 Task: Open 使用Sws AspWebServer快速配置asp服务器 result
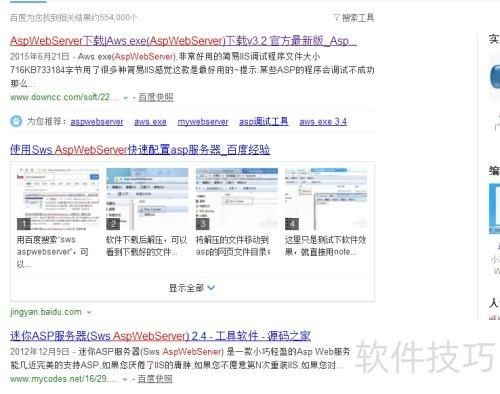pos(140,150)
